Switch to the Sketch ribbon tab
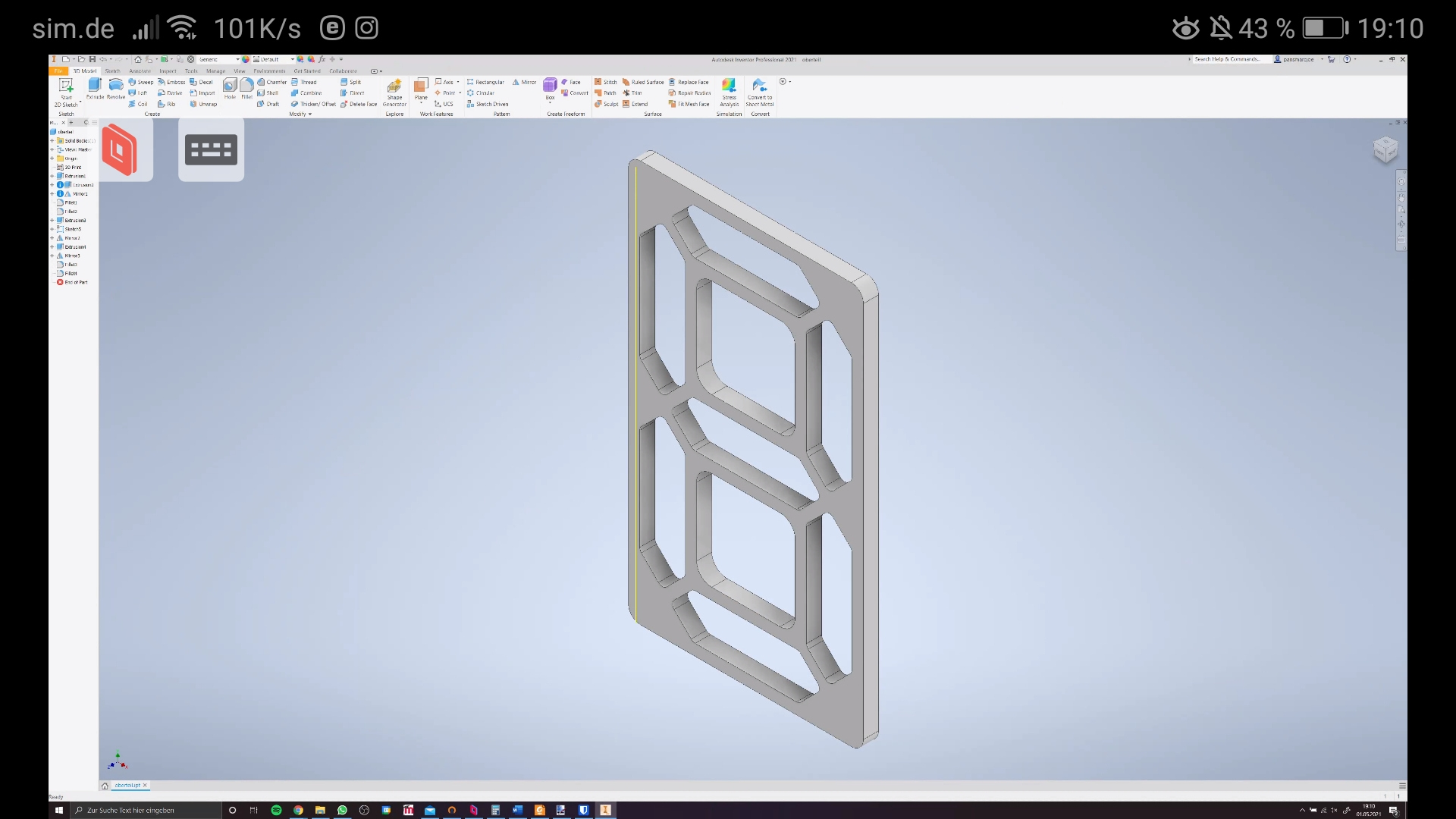The image size is (1456, 819). [x=112, y=71]
